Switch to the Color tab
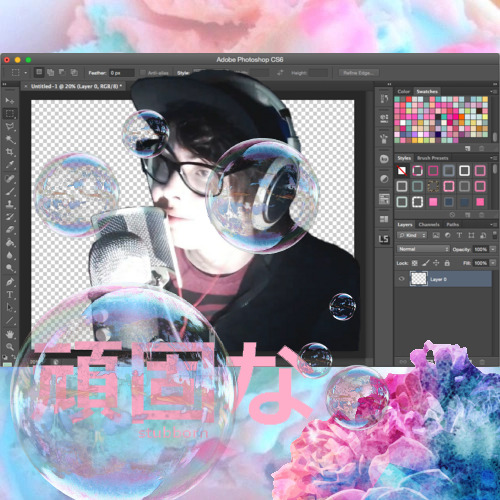 [x=403, y=91]
